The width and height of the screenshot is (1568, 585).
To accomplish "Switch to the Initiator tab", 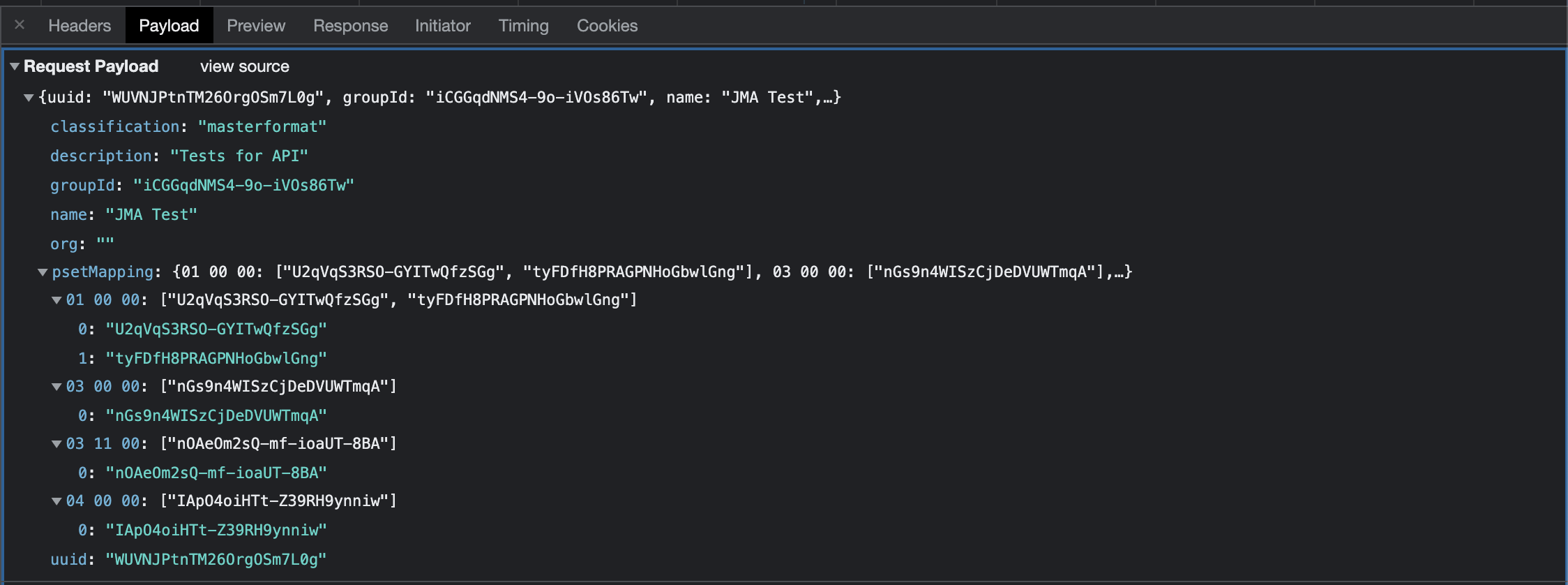I will coord(442,26).
